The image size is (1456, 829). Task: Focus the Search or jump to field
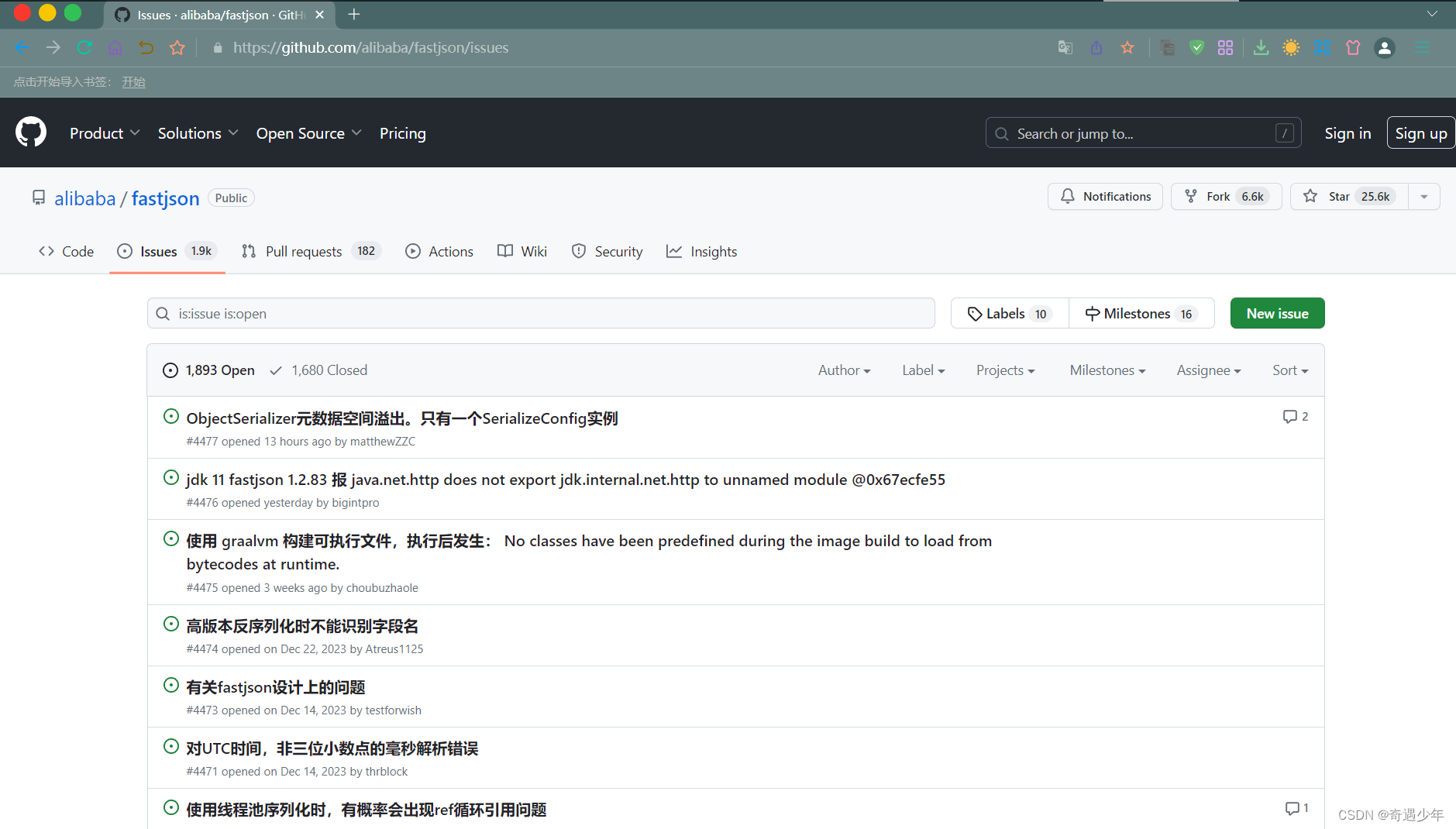[x=1143, y=133]
